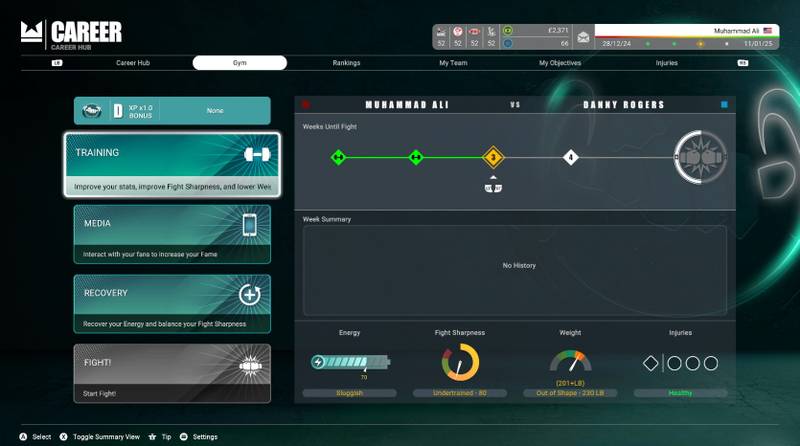Open Settings from the bottom bar
Screen dimensions: 800x446
(x=198, y=437)
